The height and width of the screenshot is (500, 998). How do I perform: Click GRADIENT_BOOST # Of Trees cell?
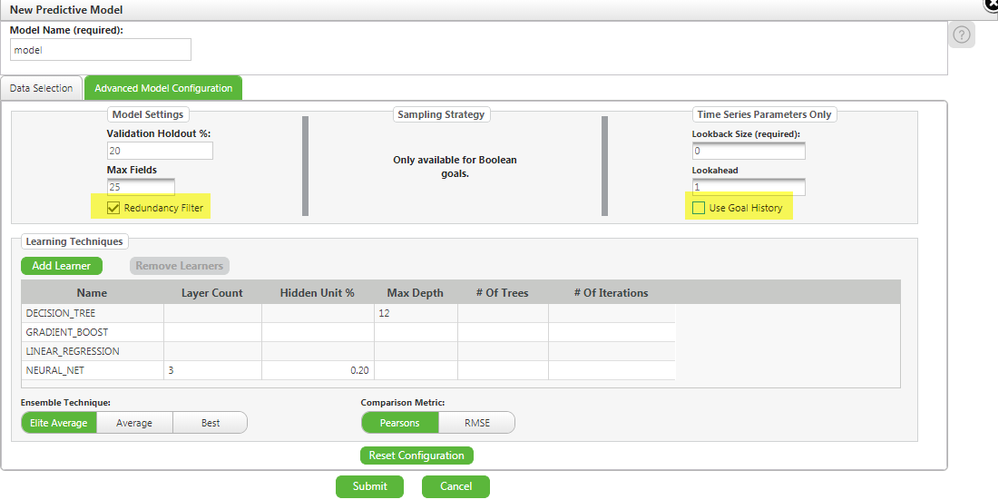pyautogui.click(x=503, y=332)
